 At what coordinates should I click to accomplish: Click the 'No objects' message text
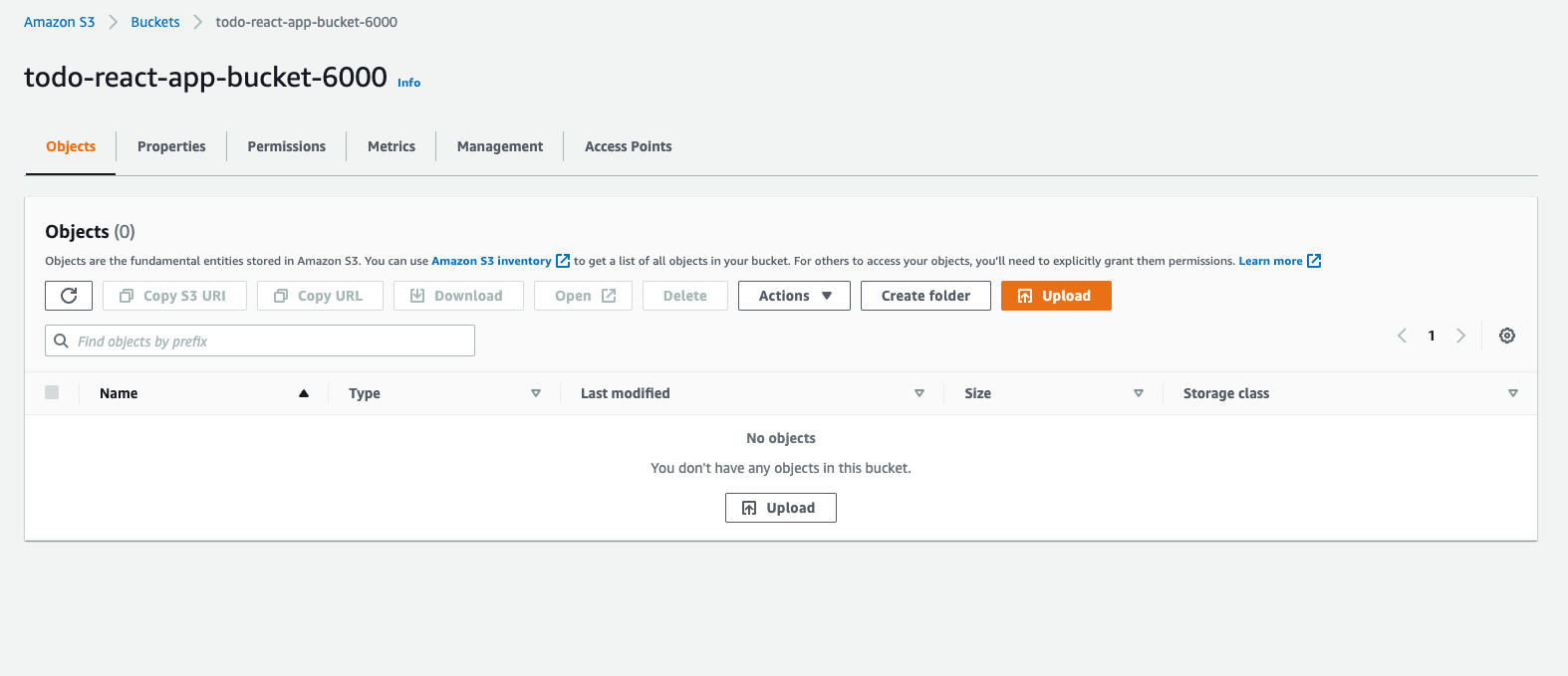click(x=781, y=438)
